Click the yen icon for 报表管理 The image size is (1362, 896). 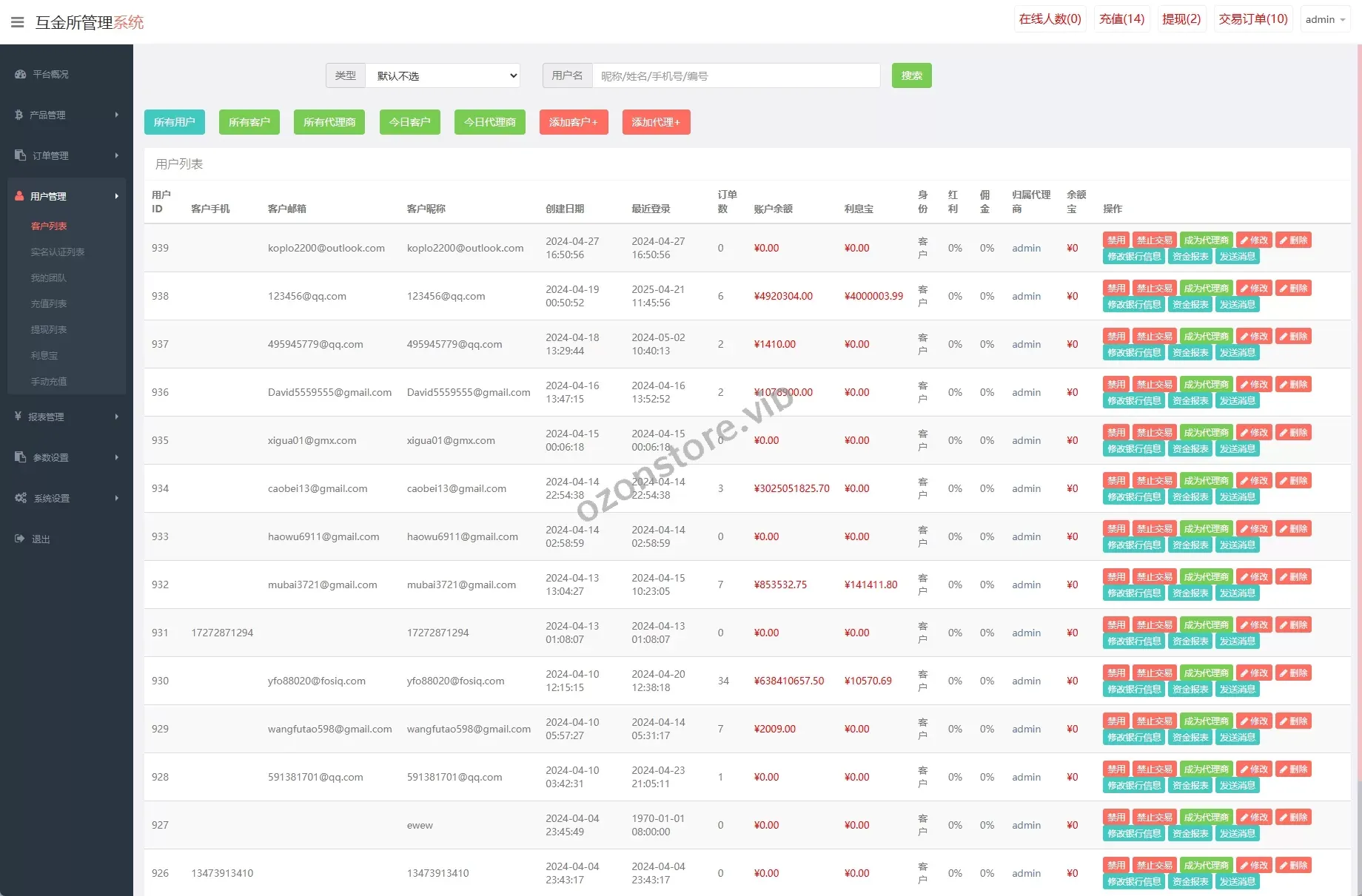18,417
